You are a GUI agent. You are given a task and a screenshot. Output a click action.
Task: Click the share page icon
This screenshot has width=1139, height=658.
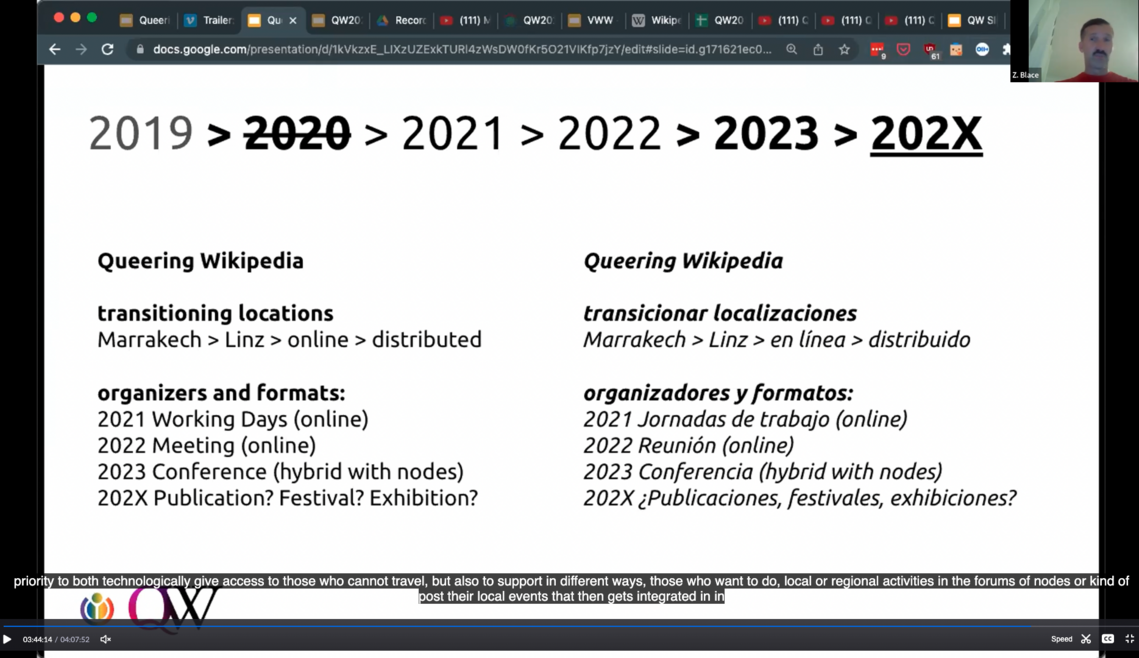pyautogui.click(x=818, y=49)
